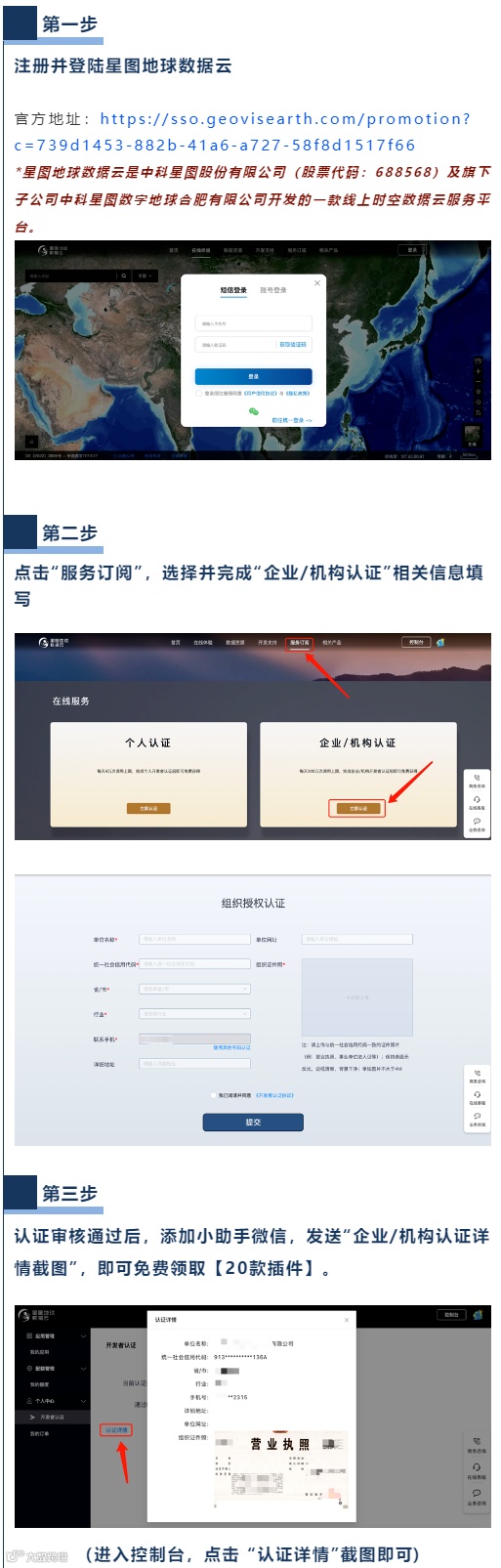Click the map search magnifier icon

coord(124,276)
